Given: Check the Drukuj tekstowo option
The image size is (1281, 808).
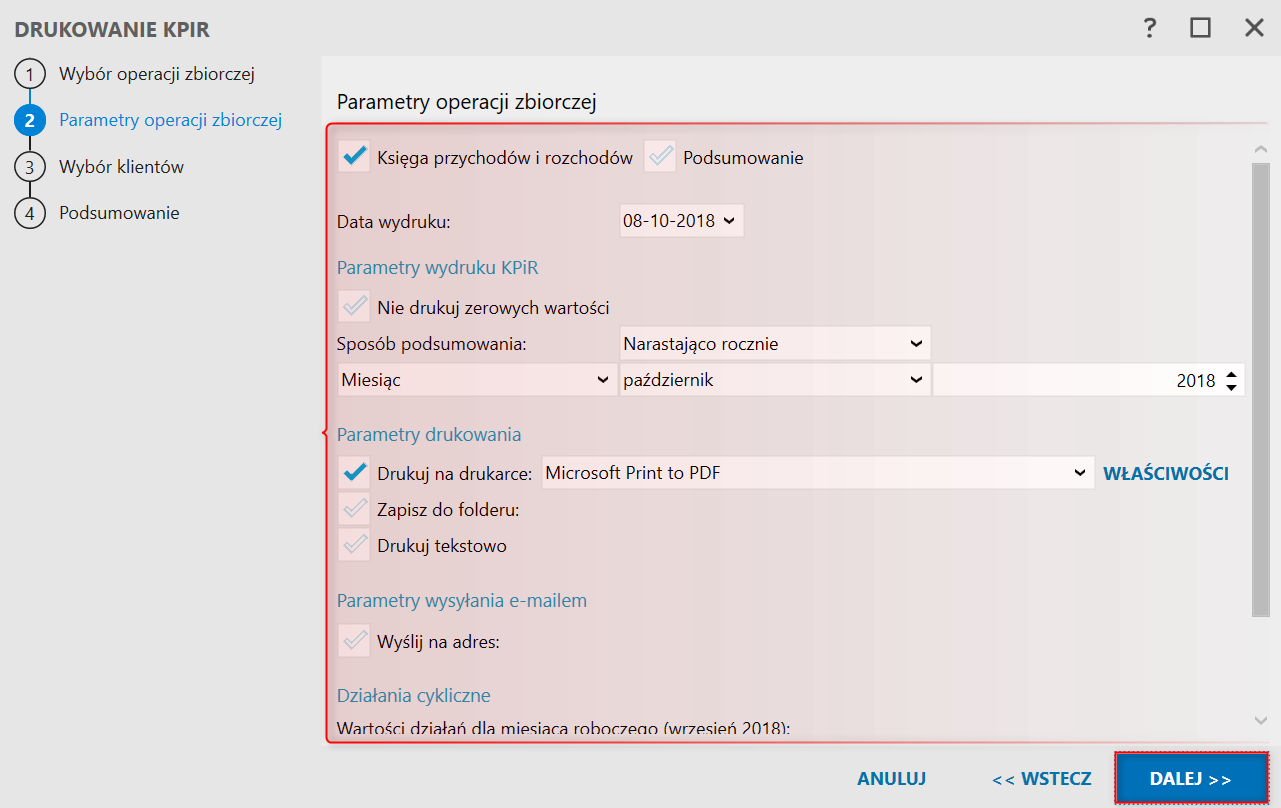Looking at the screenshot, I should point(354,546).
